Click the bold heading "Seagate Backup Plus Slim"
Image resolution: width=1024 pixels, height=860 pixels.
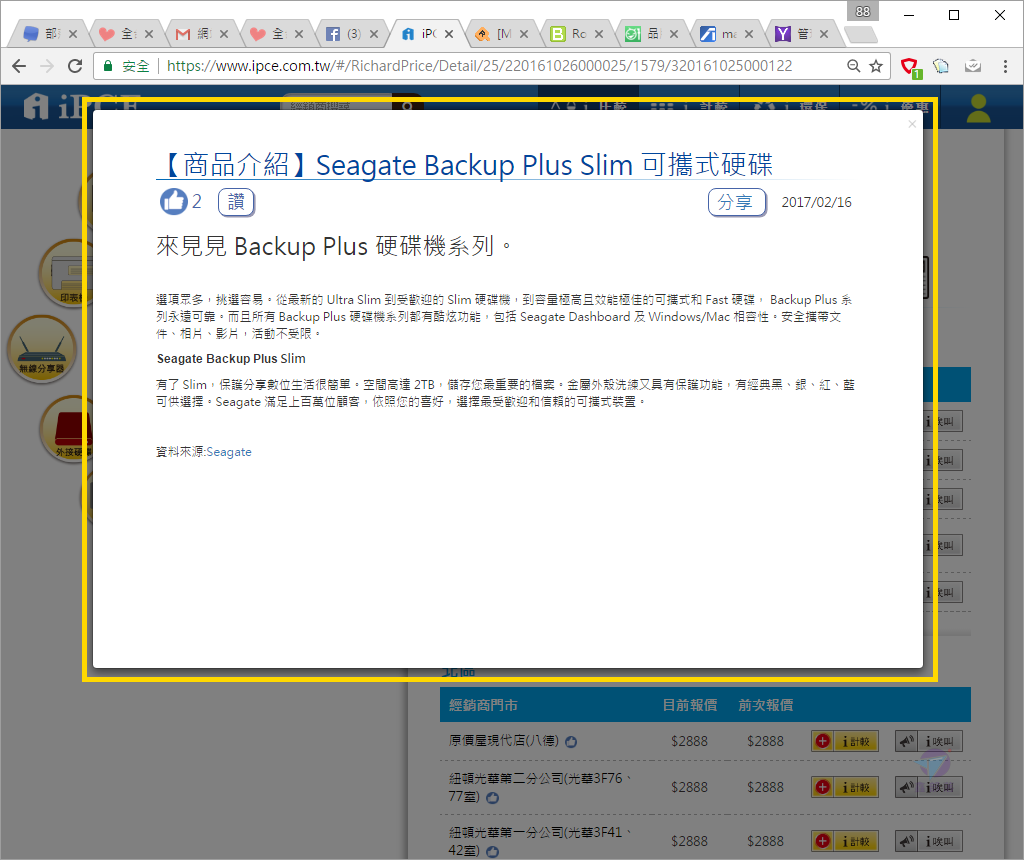point(231,358)
